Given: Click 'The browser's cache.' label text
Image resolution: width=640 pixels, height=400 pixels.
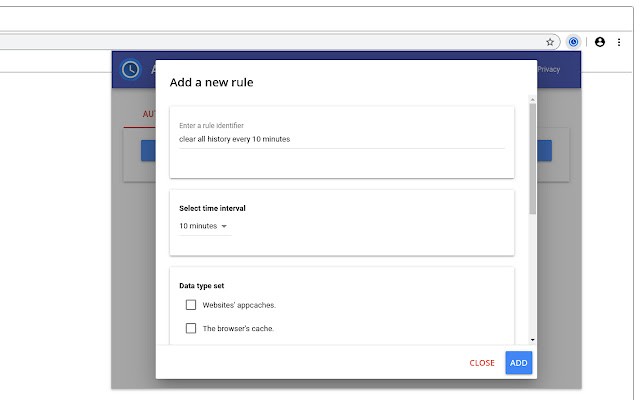Looking at the screenshot, I should (238, 328).
